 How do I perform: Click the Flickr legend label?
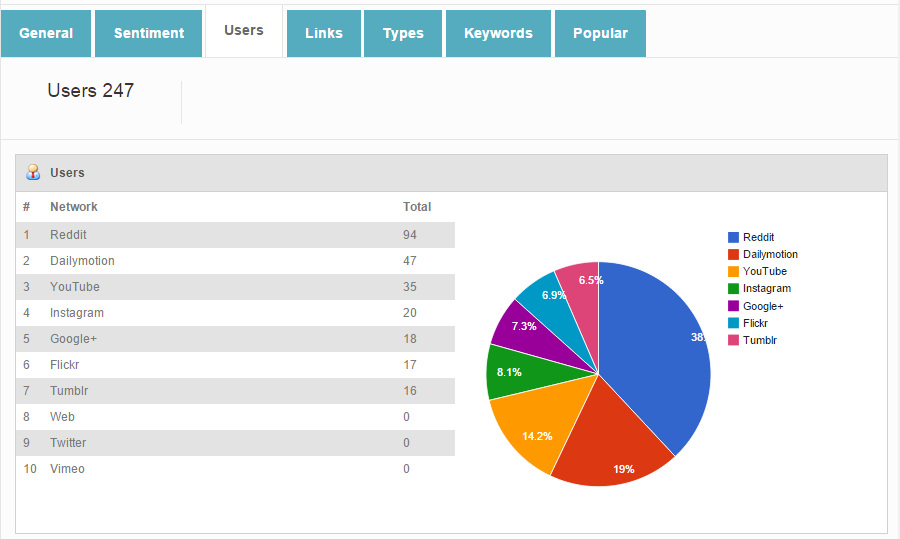(x=755, y=323)
